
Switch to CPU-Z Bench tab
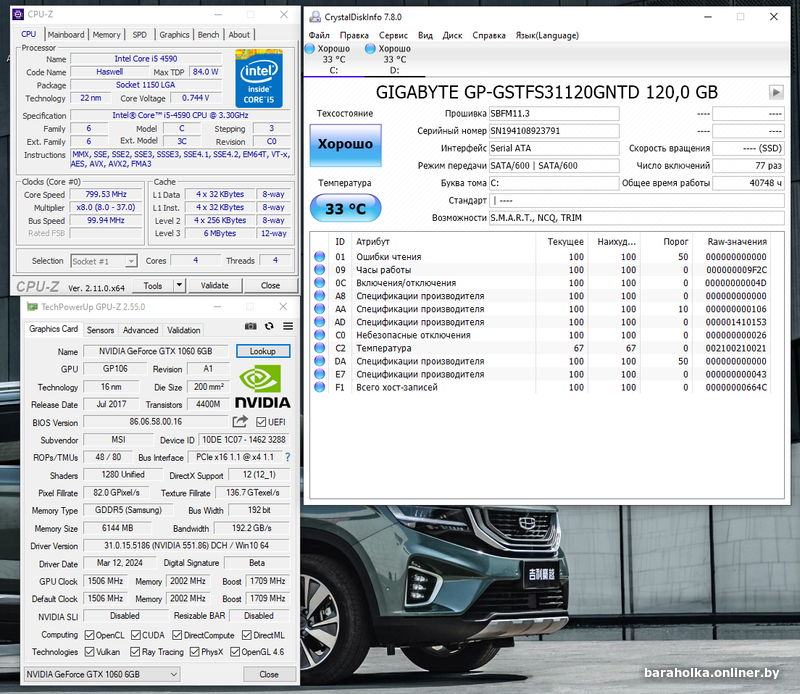pos(208,35)
